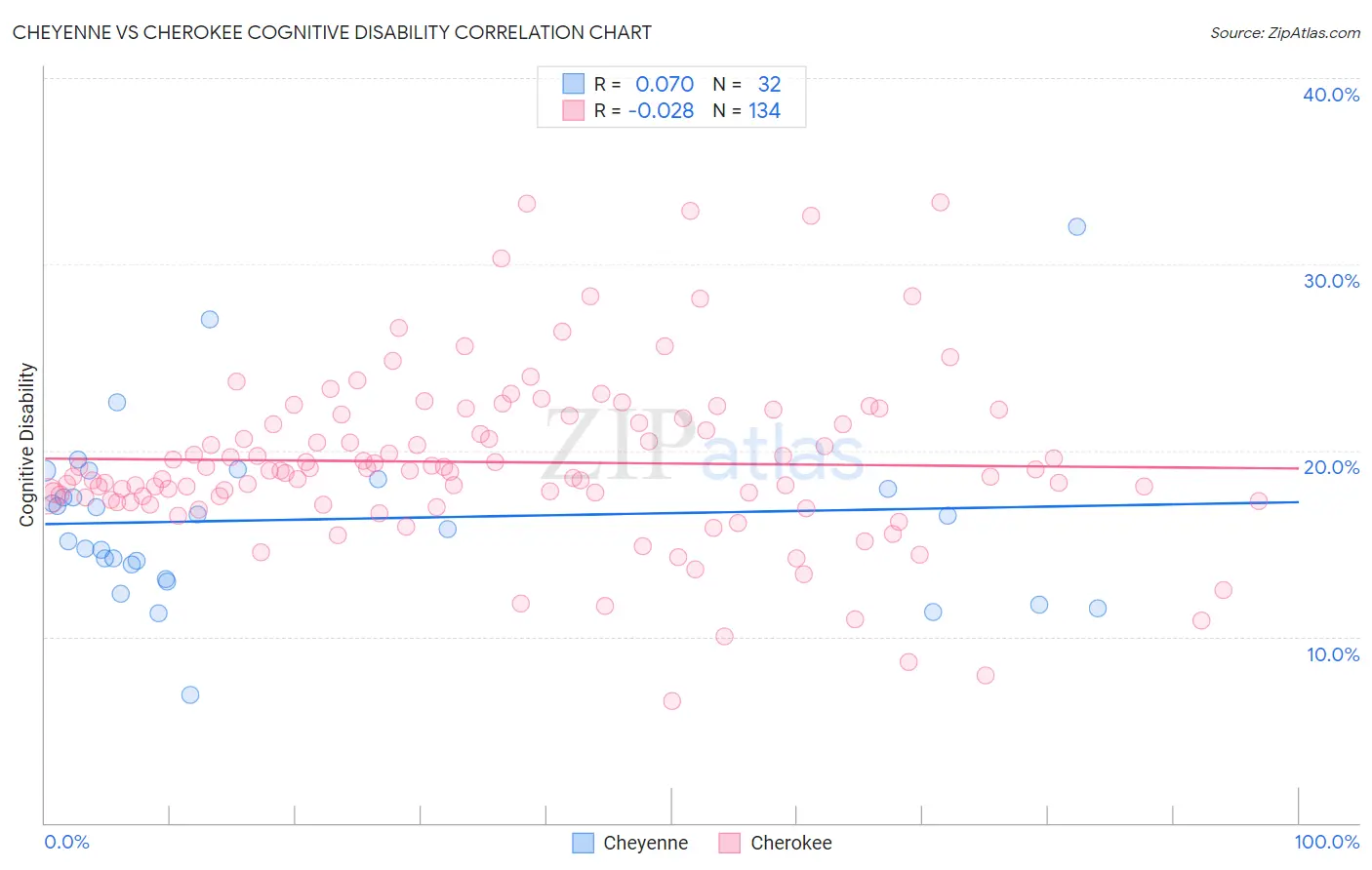
Task: Click the 20.0% y-axis label
Action: (x=1331, y=467)
